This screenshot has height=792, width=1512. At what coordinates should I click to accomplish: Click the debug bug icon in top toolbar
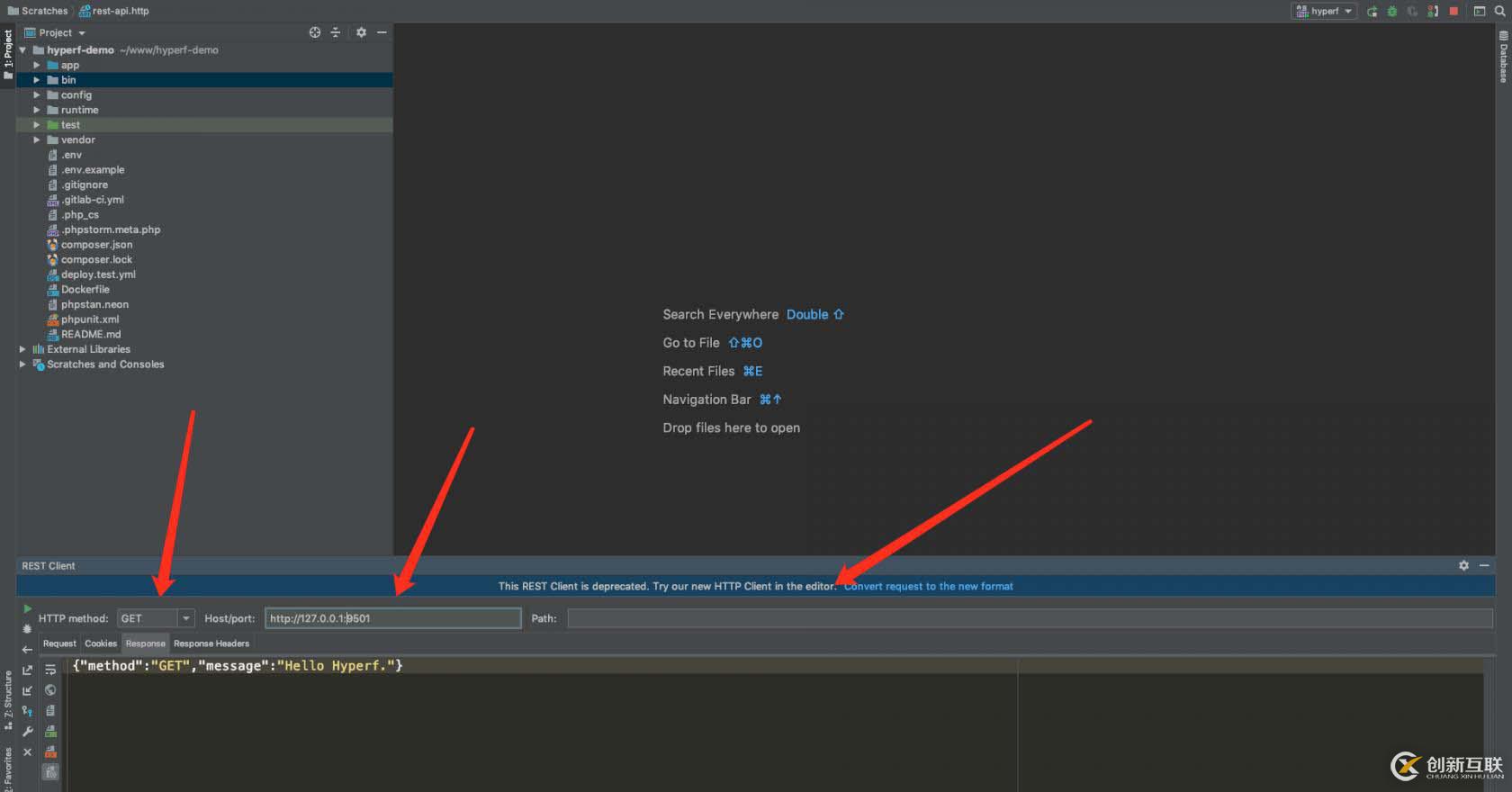(x=1392, y=11)
